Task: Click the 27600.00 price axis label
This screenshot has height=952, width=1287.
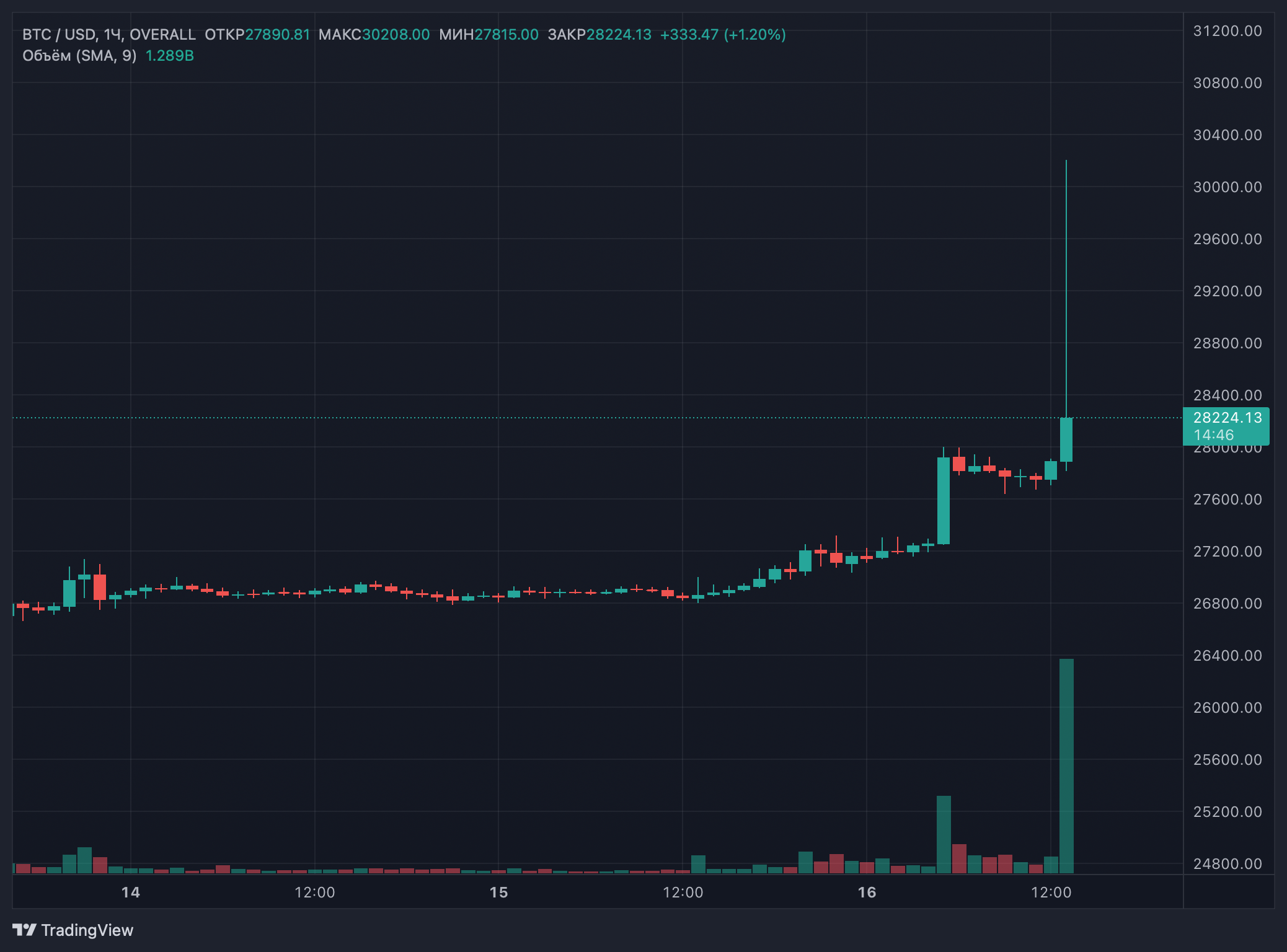Action: coord(1227,500)
